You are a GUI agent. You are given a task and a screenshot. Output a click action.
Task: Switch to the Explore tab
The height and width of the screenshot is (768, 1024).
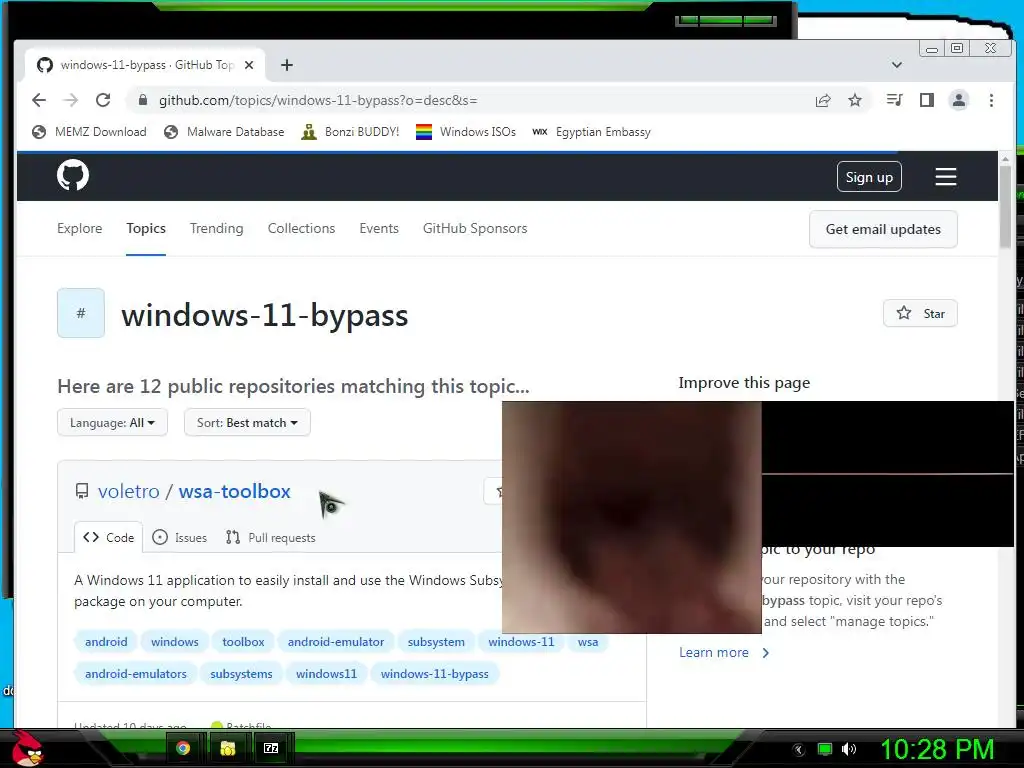coord(80,228)
